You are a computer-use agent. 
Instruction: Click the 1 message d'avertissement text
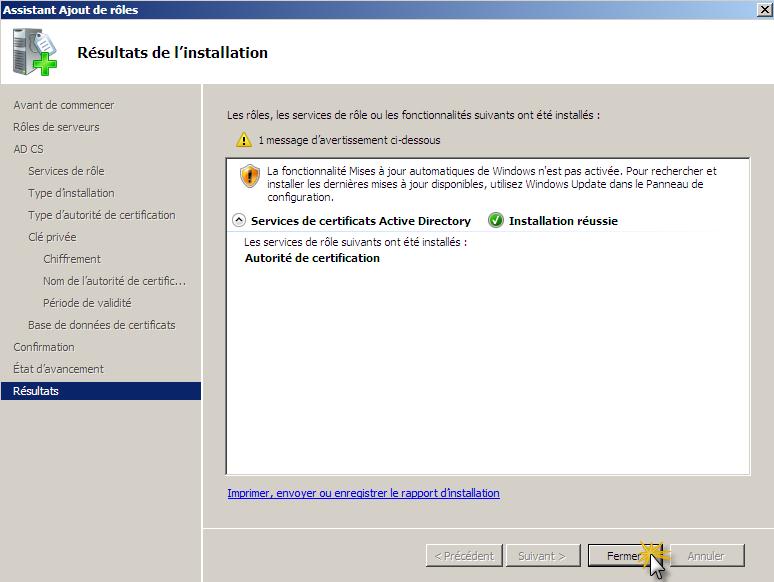[349, 140]
